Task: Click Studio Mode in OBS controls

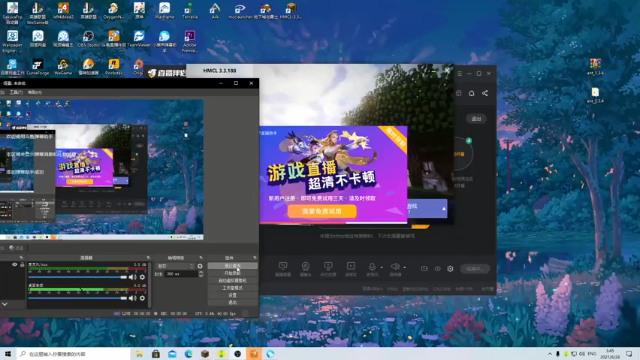Action: click(232, 288)
